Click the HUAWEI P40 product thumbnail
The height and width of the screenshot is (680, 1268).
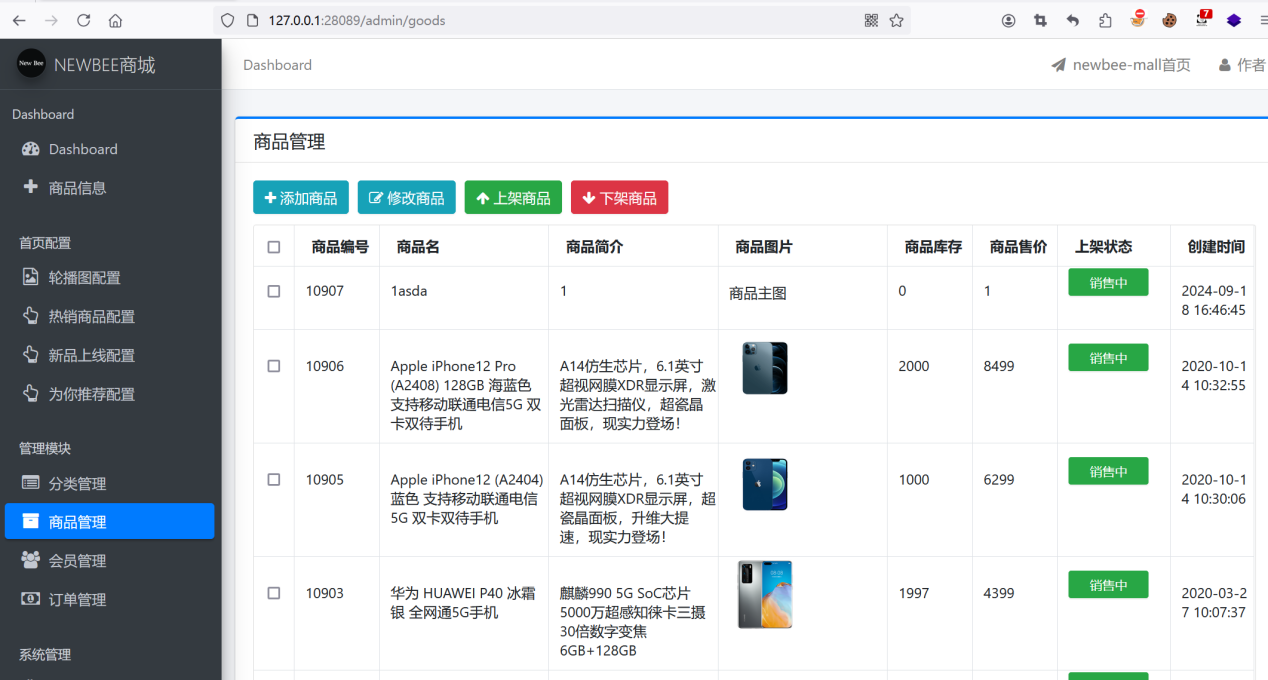coord(765,595)
